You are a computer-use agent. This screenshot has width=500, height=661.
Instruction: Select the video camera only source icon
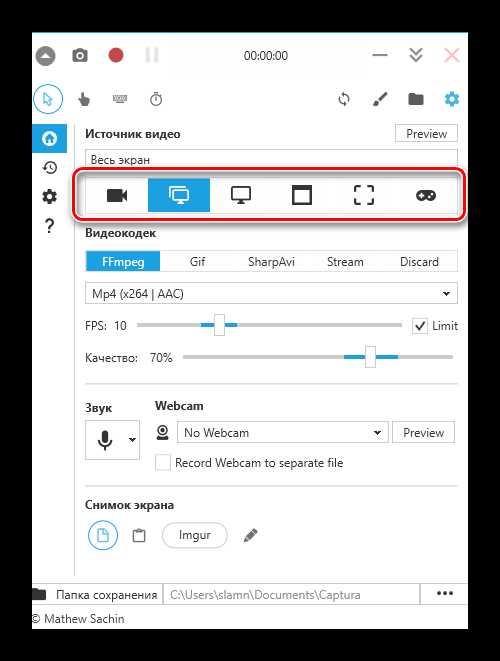tap(117, 195)
